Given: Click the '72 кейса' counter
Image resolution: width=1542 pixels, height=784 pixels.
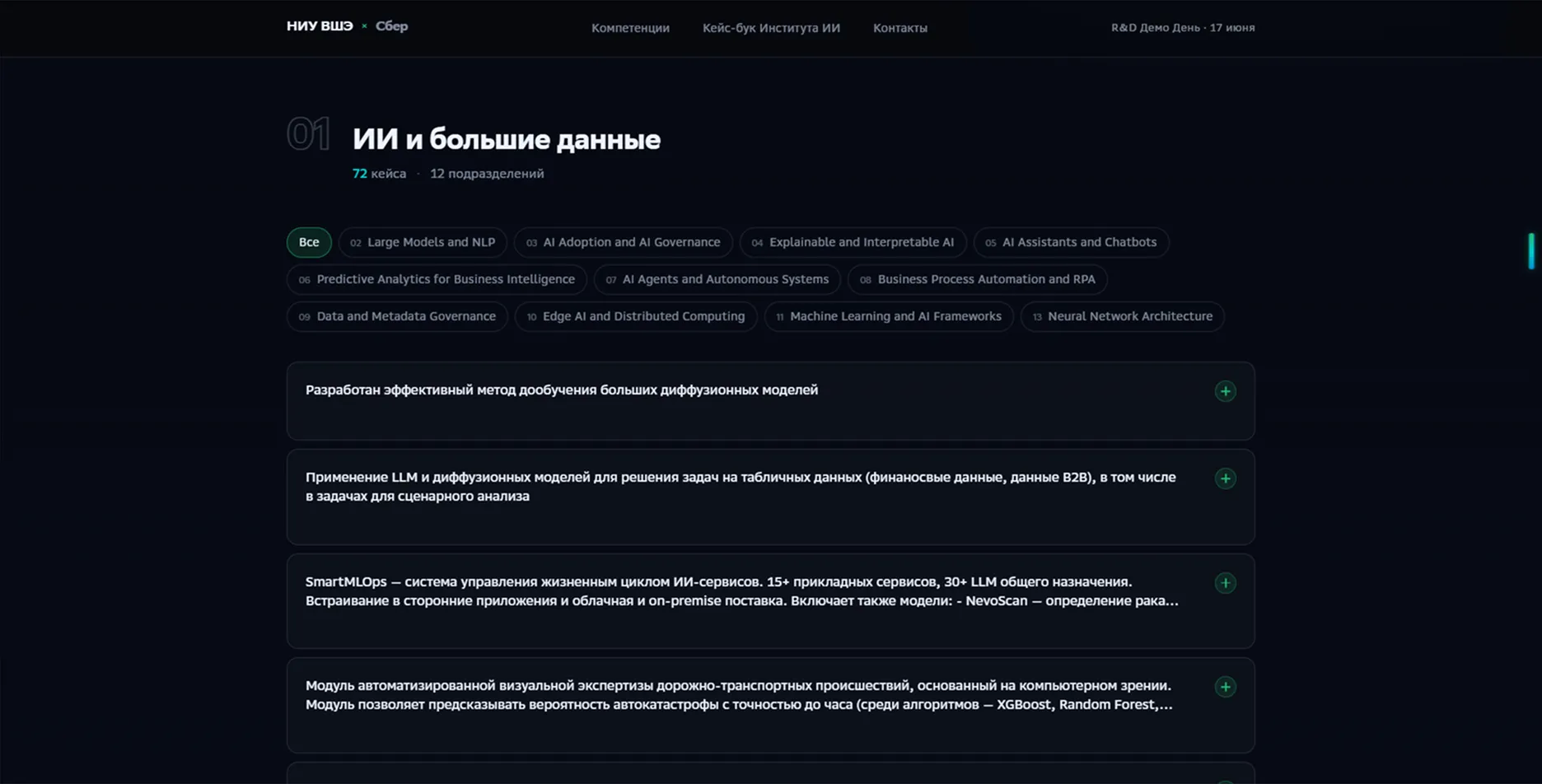Looking at the screenshot, I should point(379,174).
